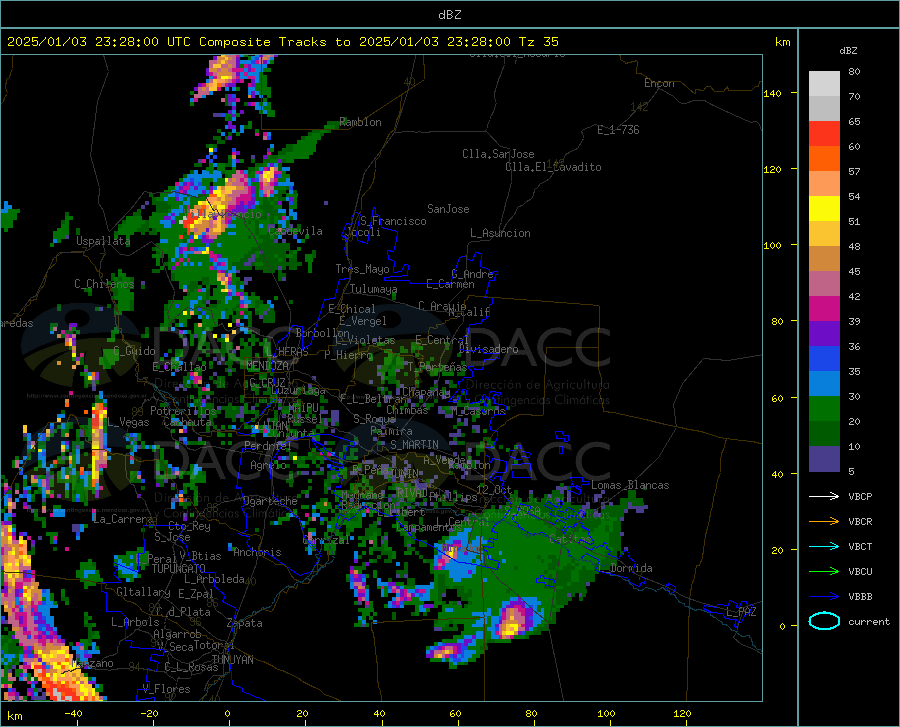Pick the dark green 10-20 dBZ swatch
Image resolution: width=900 pixels, height=727 pixels.
824,434
